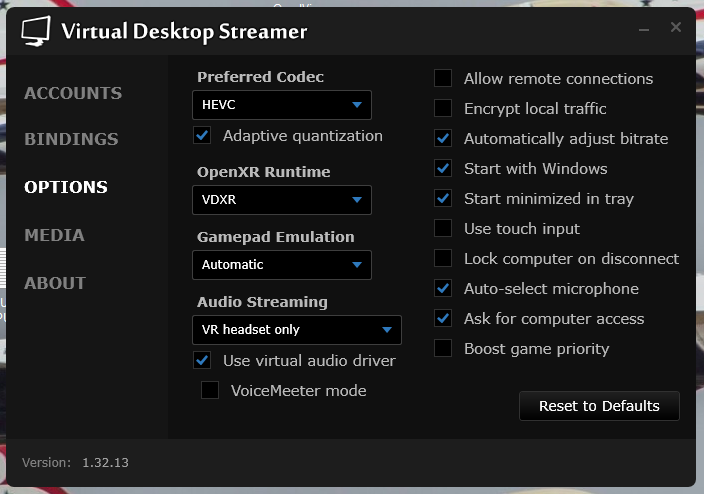Screen dimensions: 704x494
Task: Turn on Encrypt local traffic
Action: [x=443, y=108]
